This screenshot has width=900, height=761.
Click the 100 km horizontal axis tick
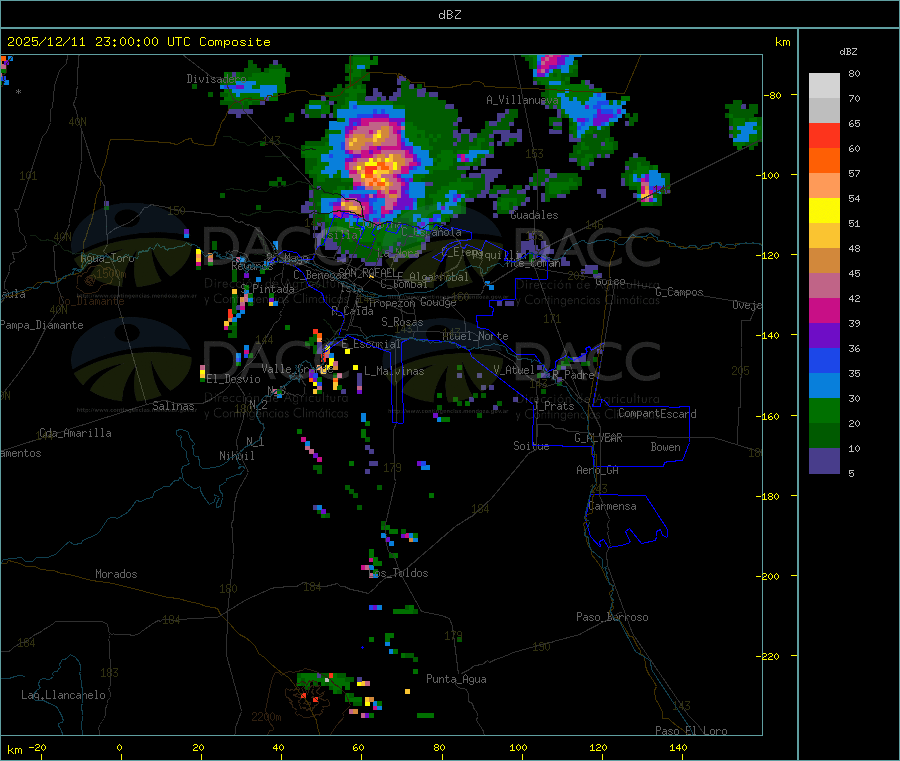pos(518,747)
